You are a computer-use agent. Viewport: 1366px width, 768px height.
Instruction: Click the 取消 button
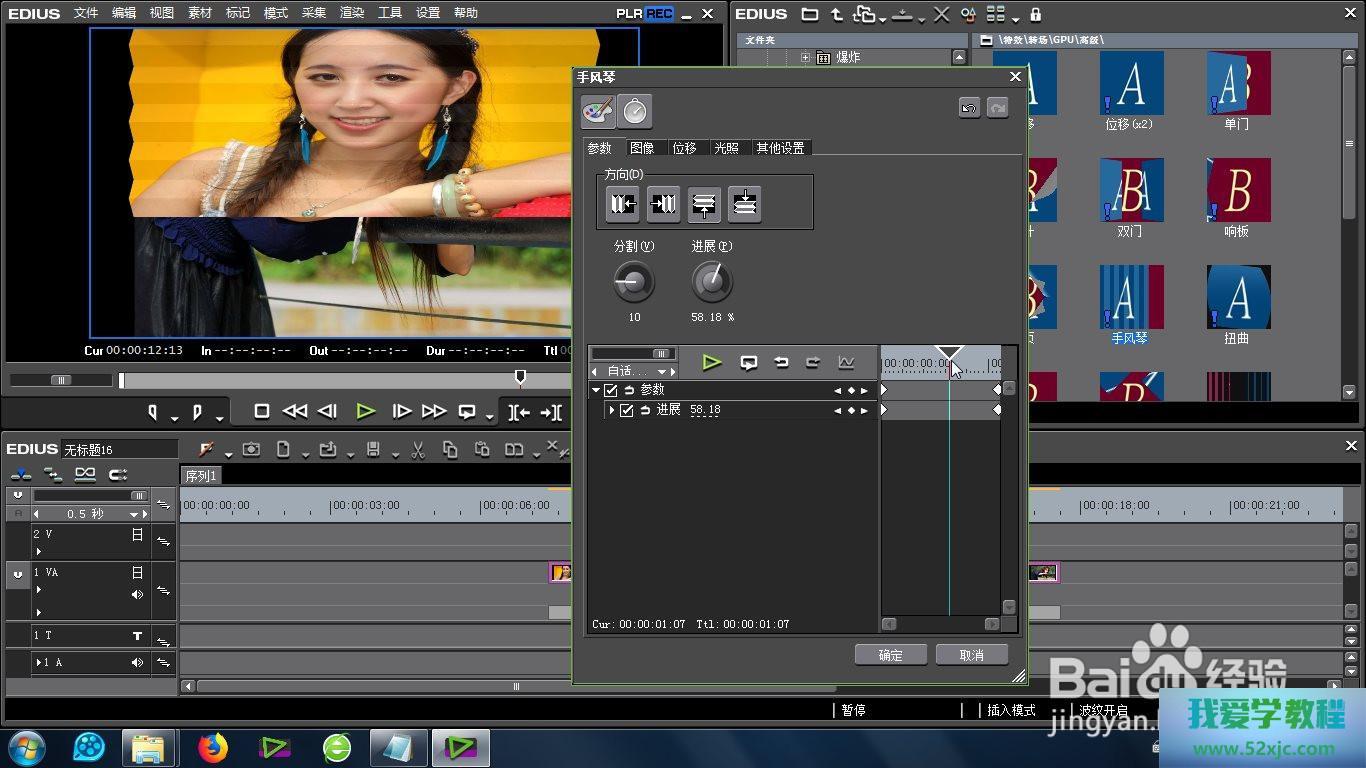(x=971, y=655)
